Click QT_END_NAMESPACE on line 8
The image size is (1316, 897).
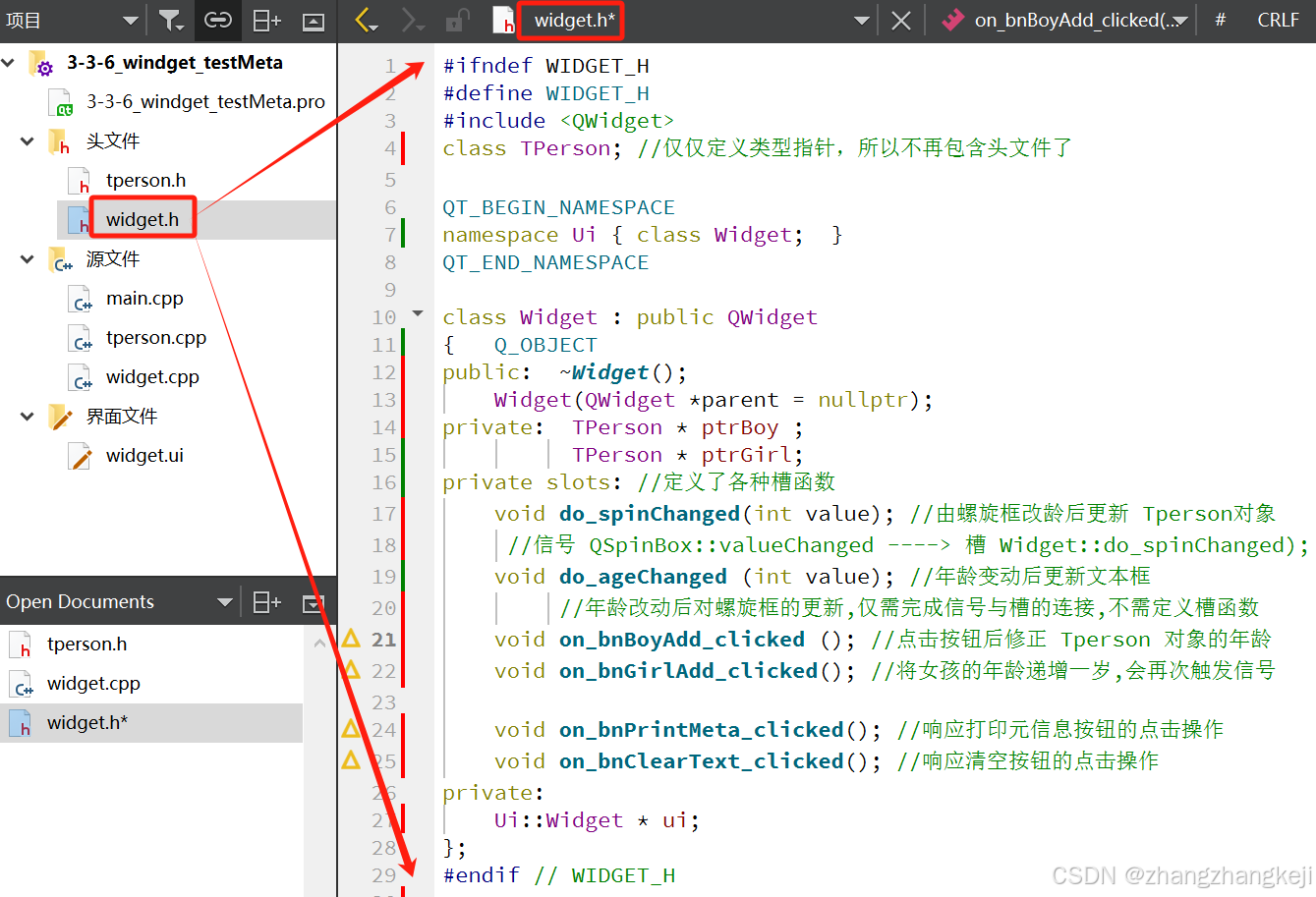[545, 262]
